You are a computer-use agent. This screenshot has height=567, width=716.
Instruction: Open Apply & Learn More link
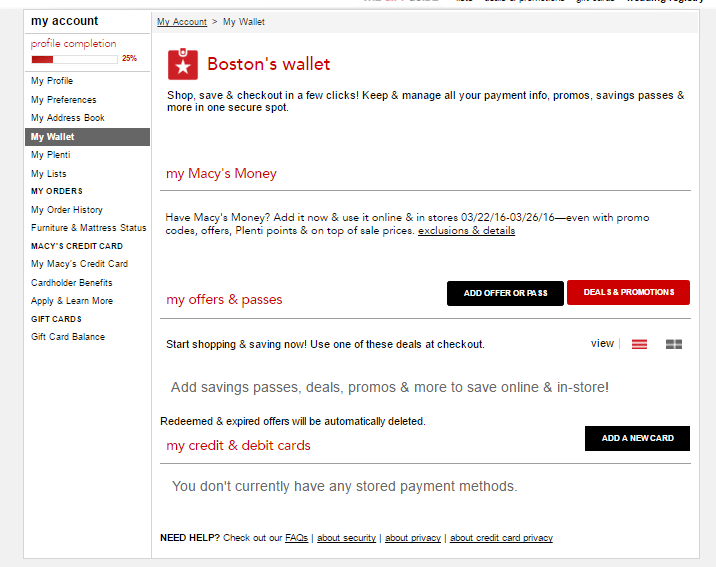click(72, 301)
